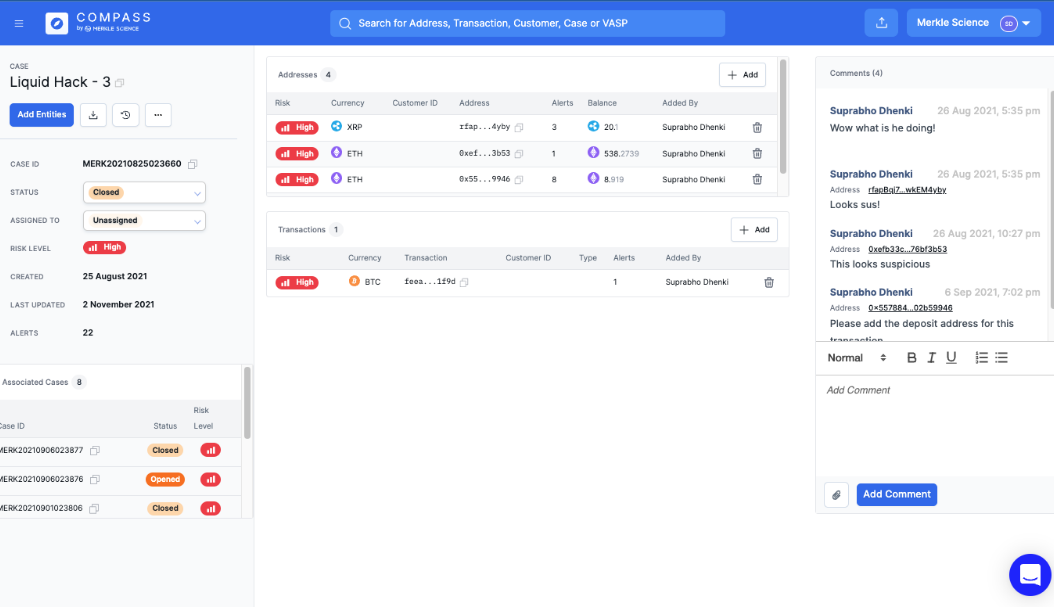
Task: Toggle underline formatting in comment editor
Action: pyautogui.click(x=951, y=358)
